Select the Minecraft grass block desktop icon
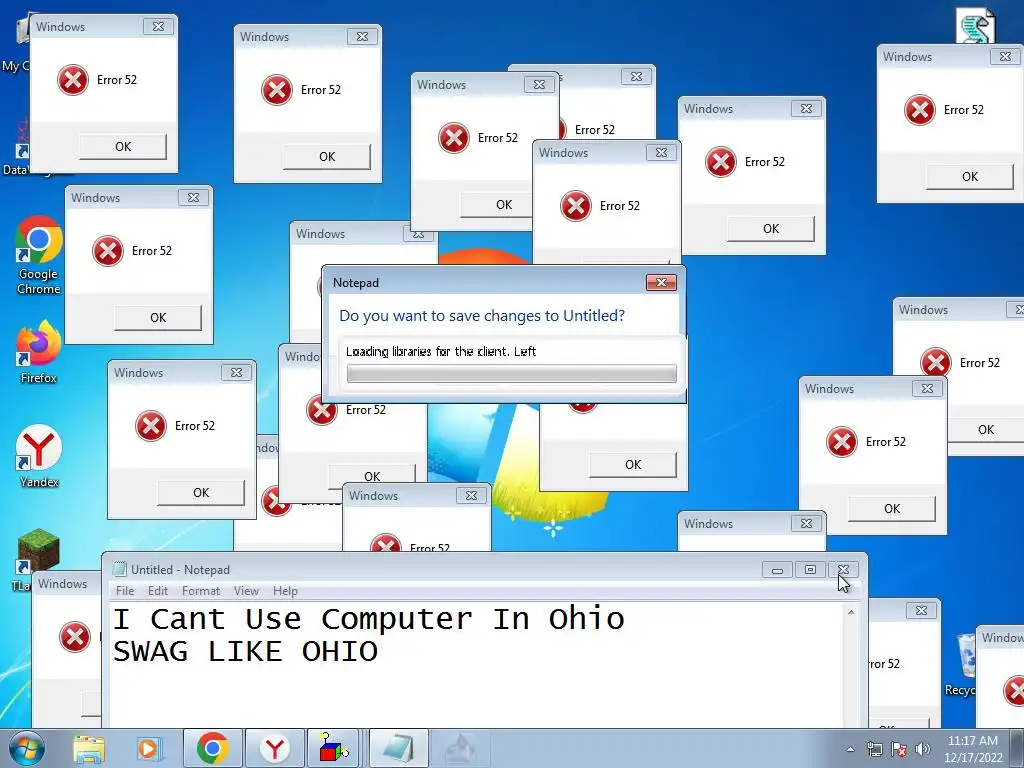 pos(38,552)
